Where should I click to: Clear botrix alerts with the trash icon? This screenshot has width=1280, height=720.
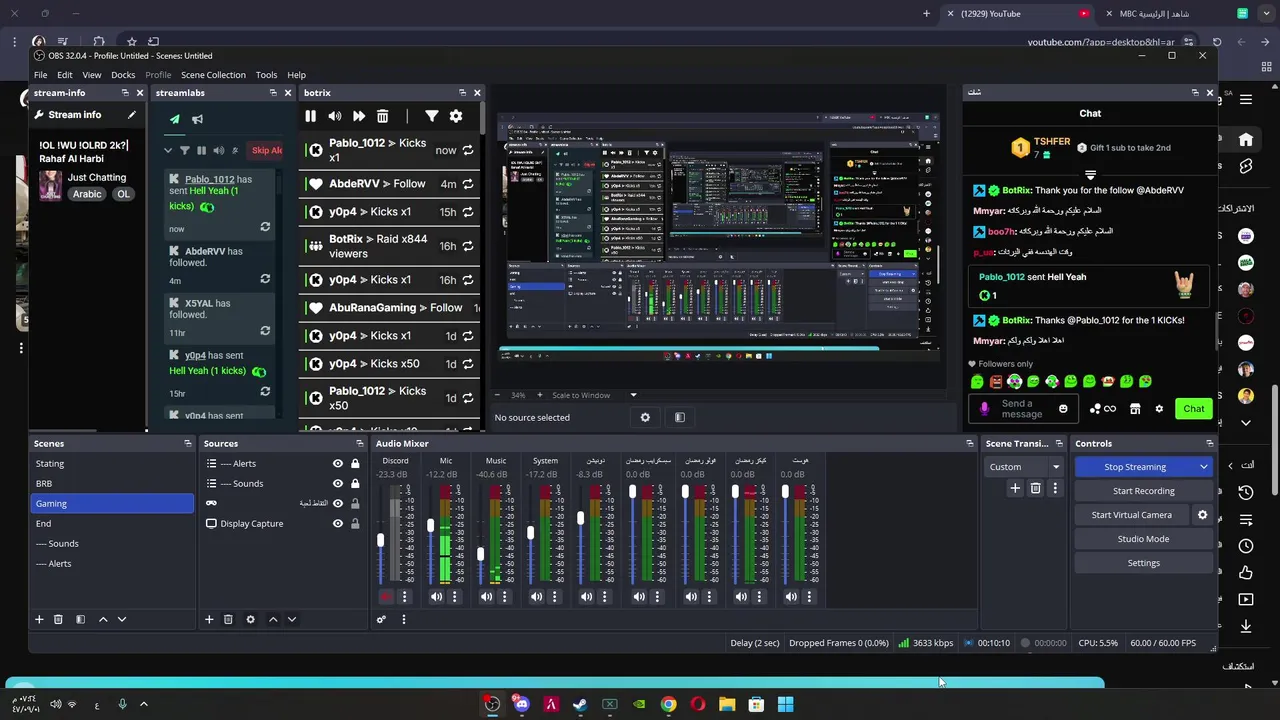click(382, 116)
